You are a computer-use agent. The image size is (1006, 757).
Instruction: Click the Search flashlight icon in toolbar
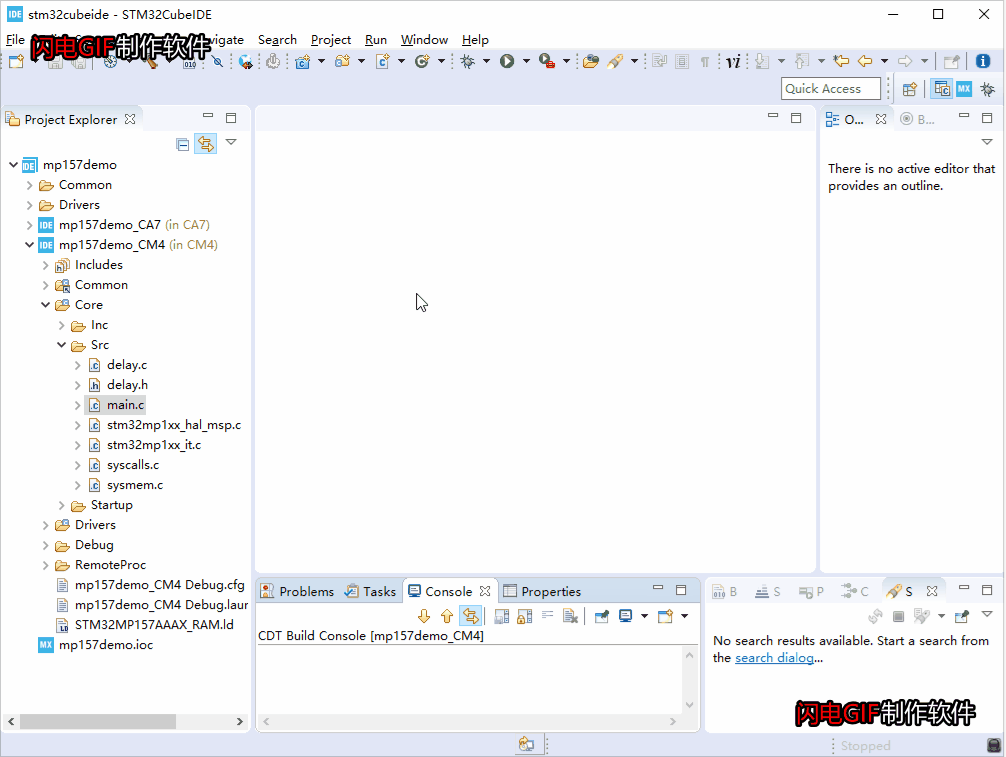(x=615, y=62)
